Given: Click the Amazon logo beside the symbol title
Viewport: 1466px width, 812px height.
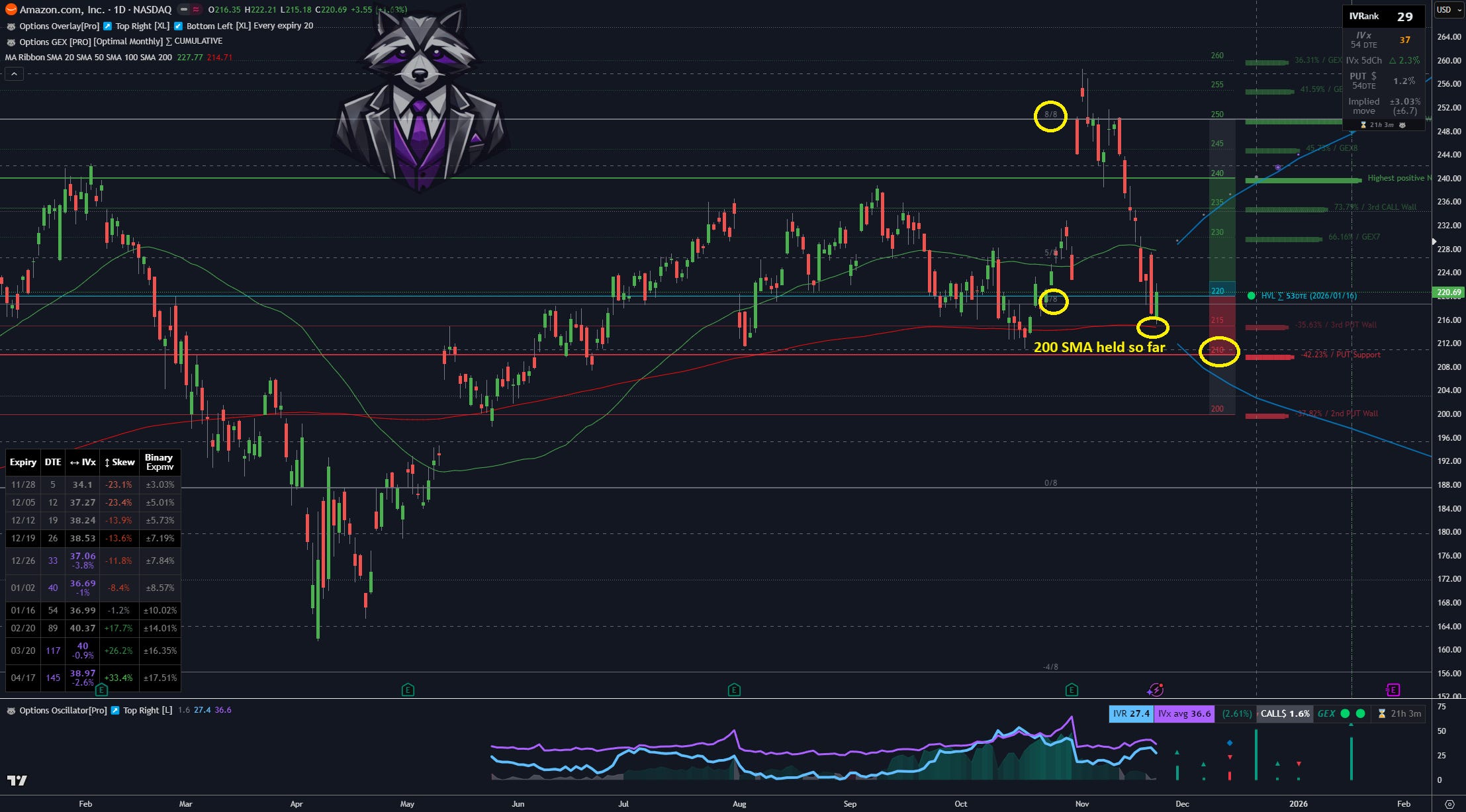Looking at the screenshot, I should tap(11, 9).
